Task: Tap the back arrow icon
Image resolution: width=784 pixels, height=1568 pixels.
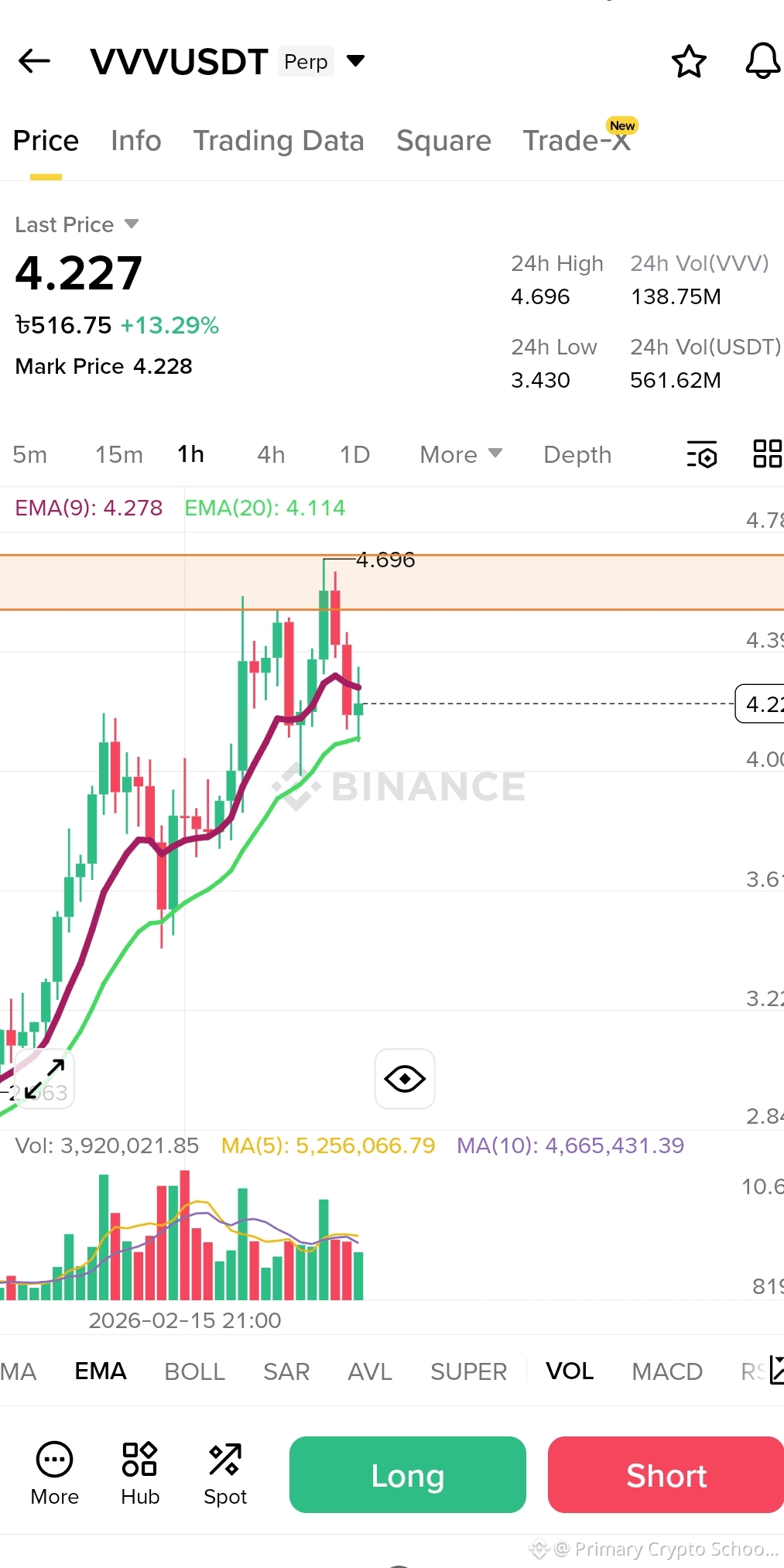Action: [x=35, y=60]
